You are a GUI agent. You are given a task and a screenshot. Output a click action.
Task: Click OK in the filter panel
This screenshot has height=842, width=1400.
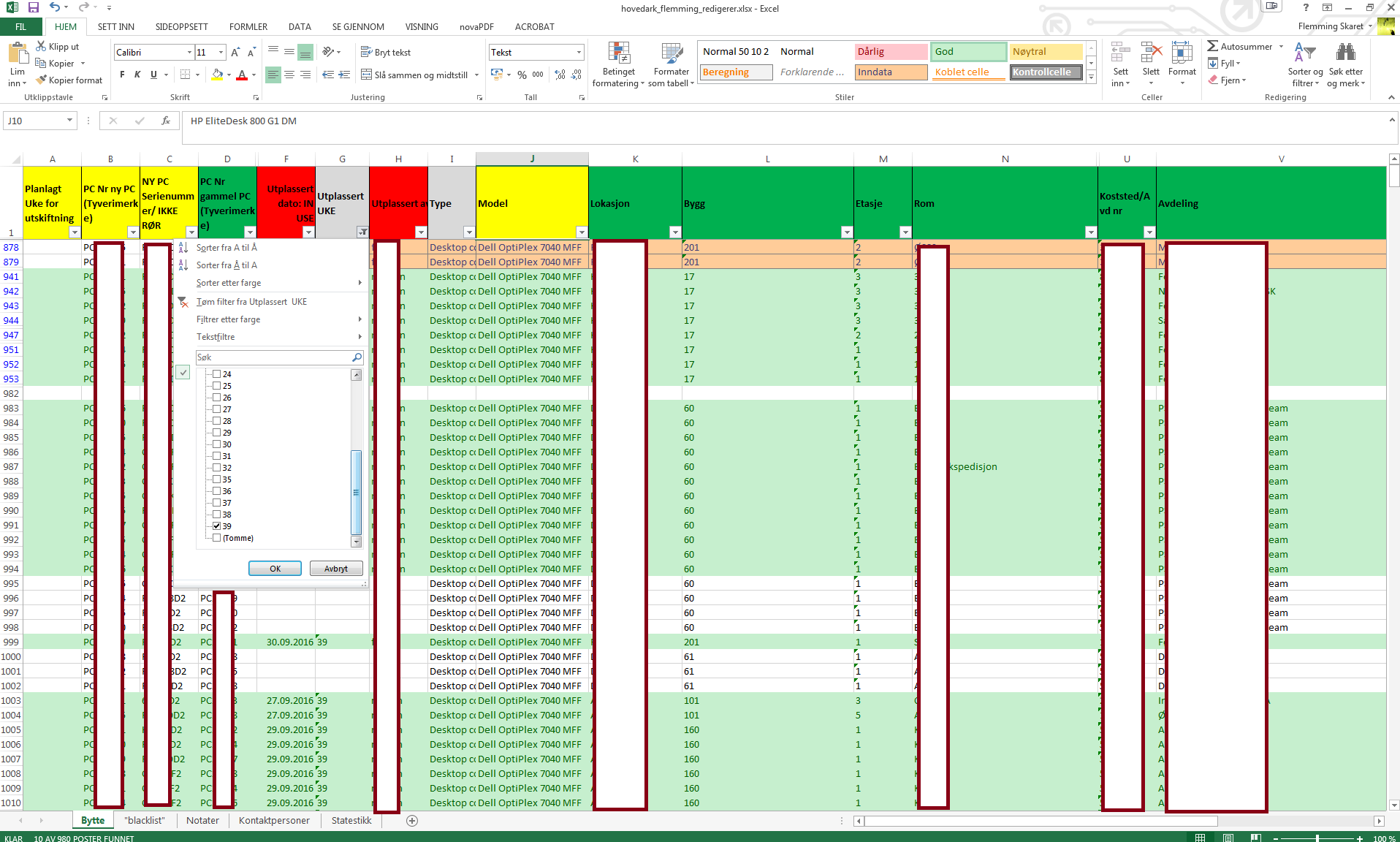click(275, 569)
